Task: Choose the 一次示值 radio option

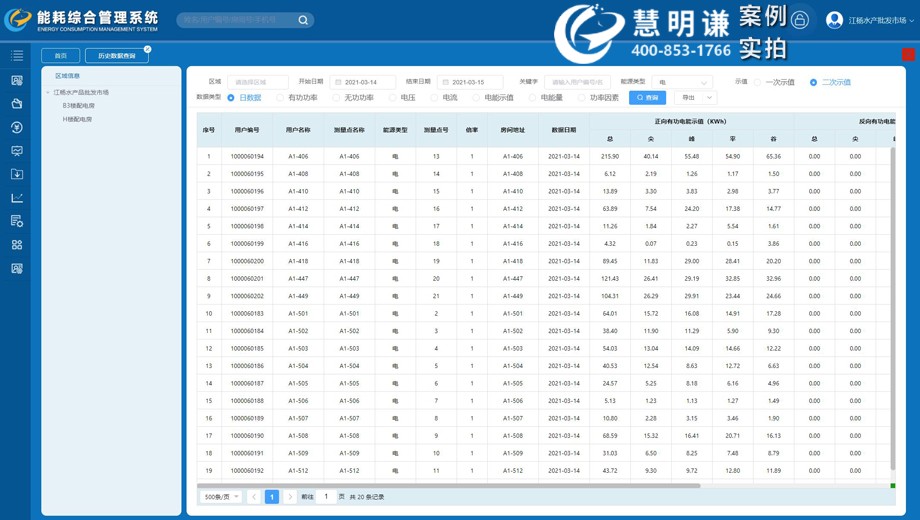Action: [x=758, y=82]
